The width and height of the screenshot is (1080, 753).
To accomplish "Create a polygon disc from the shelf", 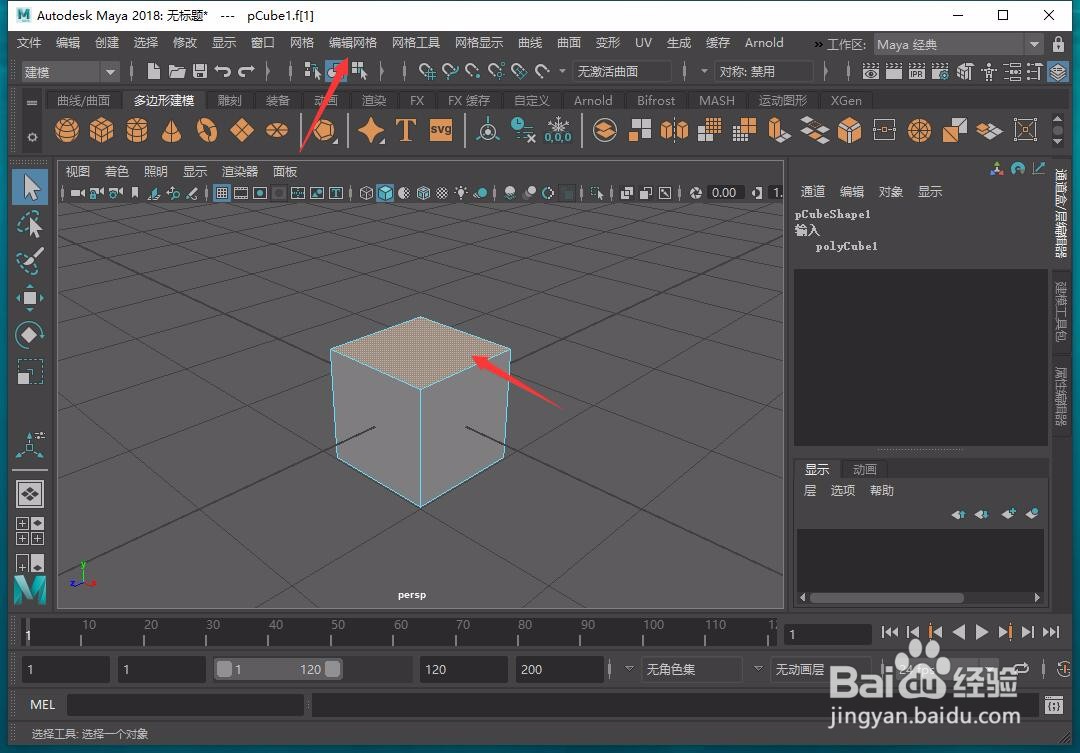I will coord(277,130).
